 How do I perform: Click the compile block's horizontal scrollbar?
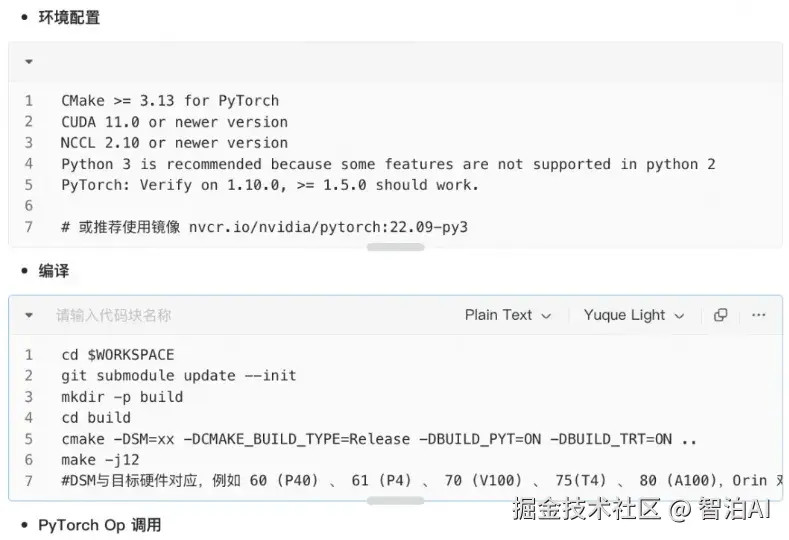pyautogui.click(x=396, y=501)
